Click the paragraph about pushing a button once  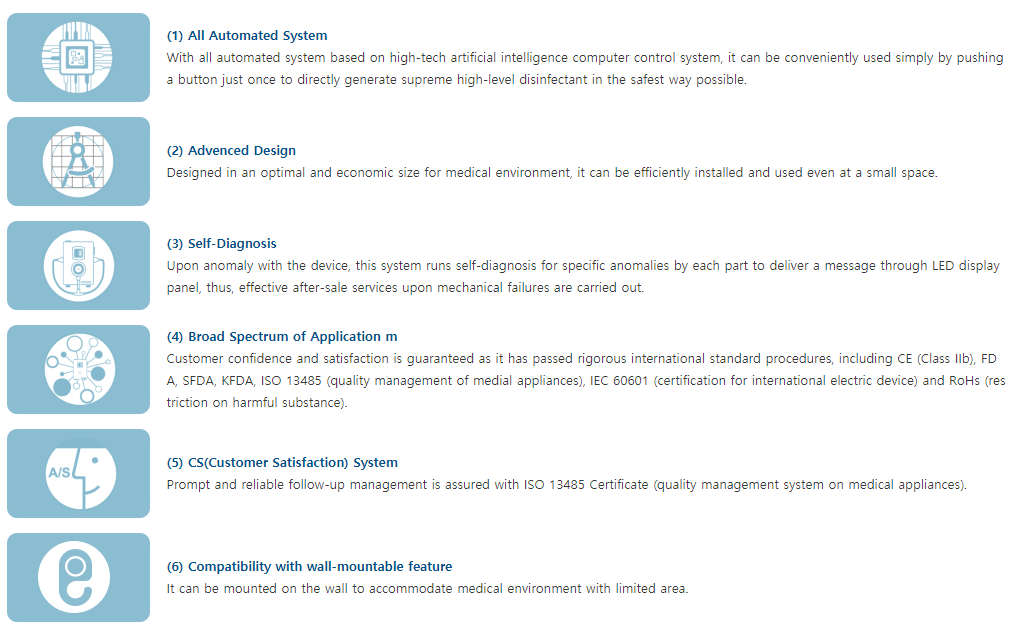pos(584,69)
